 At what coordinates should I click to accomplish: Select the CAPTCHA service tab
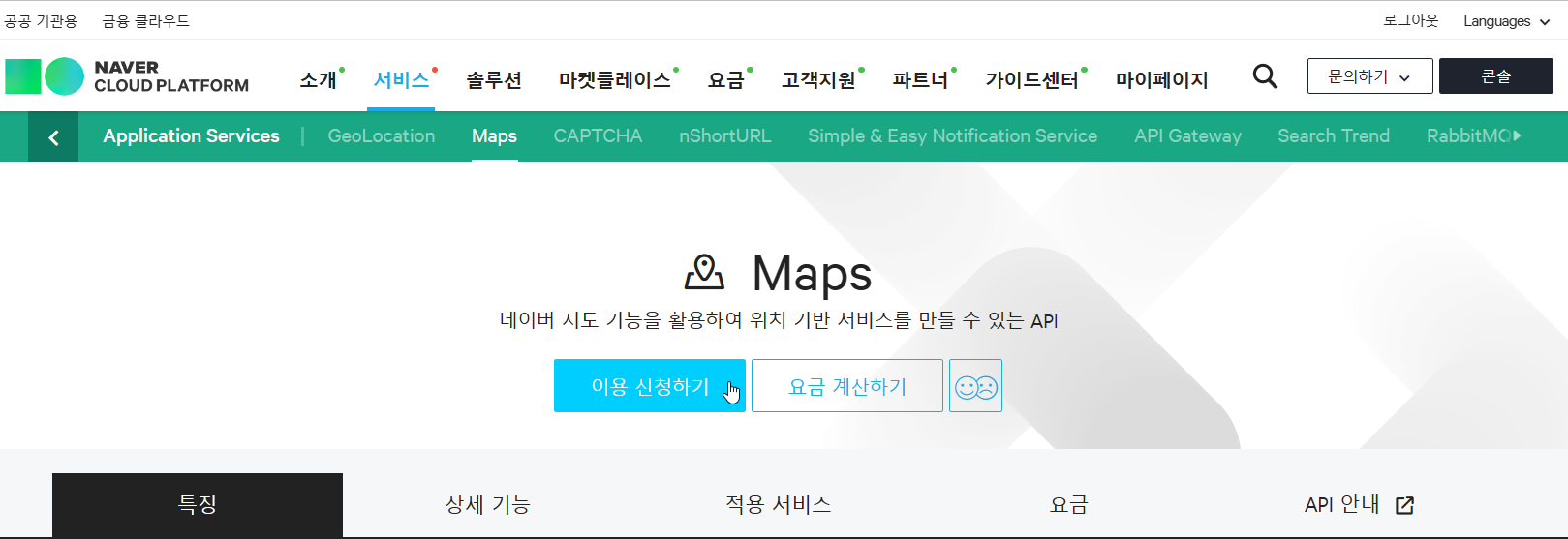(598, 136)
